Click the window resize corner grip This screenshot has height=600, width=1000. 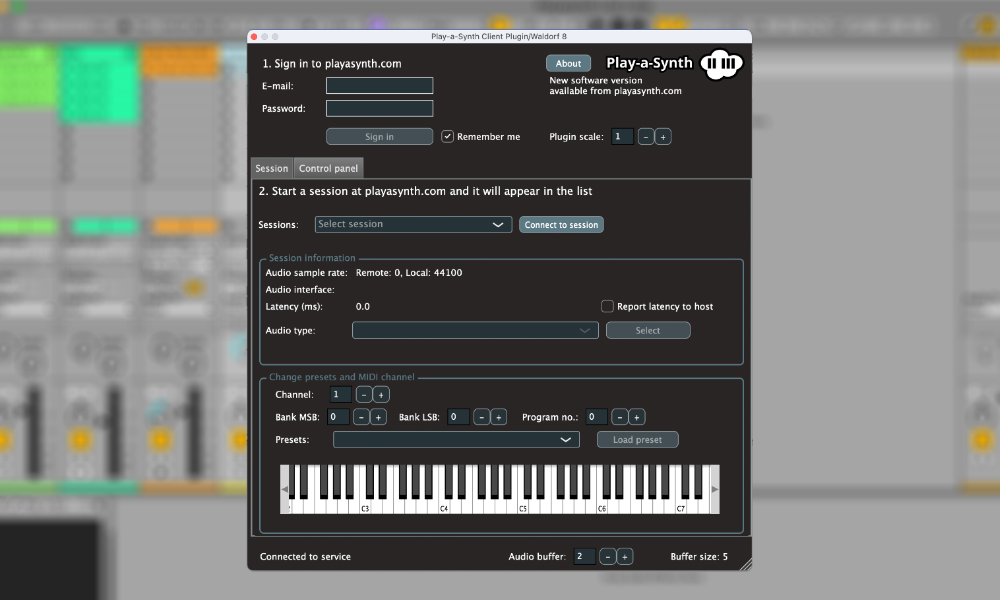click(746, 564)
